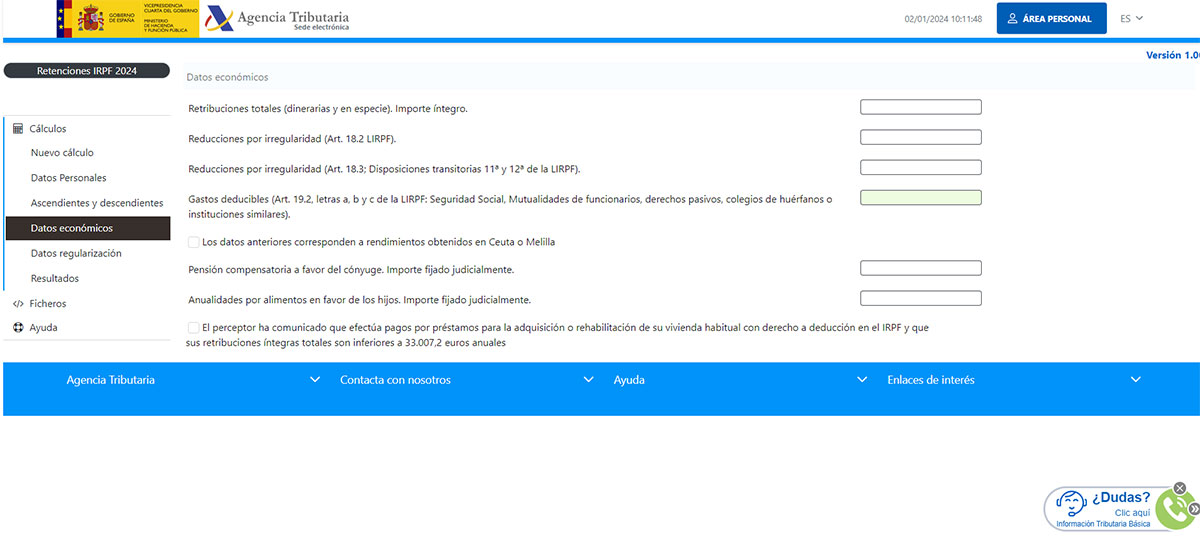Expand the Contacta con nosotros footer section
This screenshot has width=1200, height=558.
(588, 380)
